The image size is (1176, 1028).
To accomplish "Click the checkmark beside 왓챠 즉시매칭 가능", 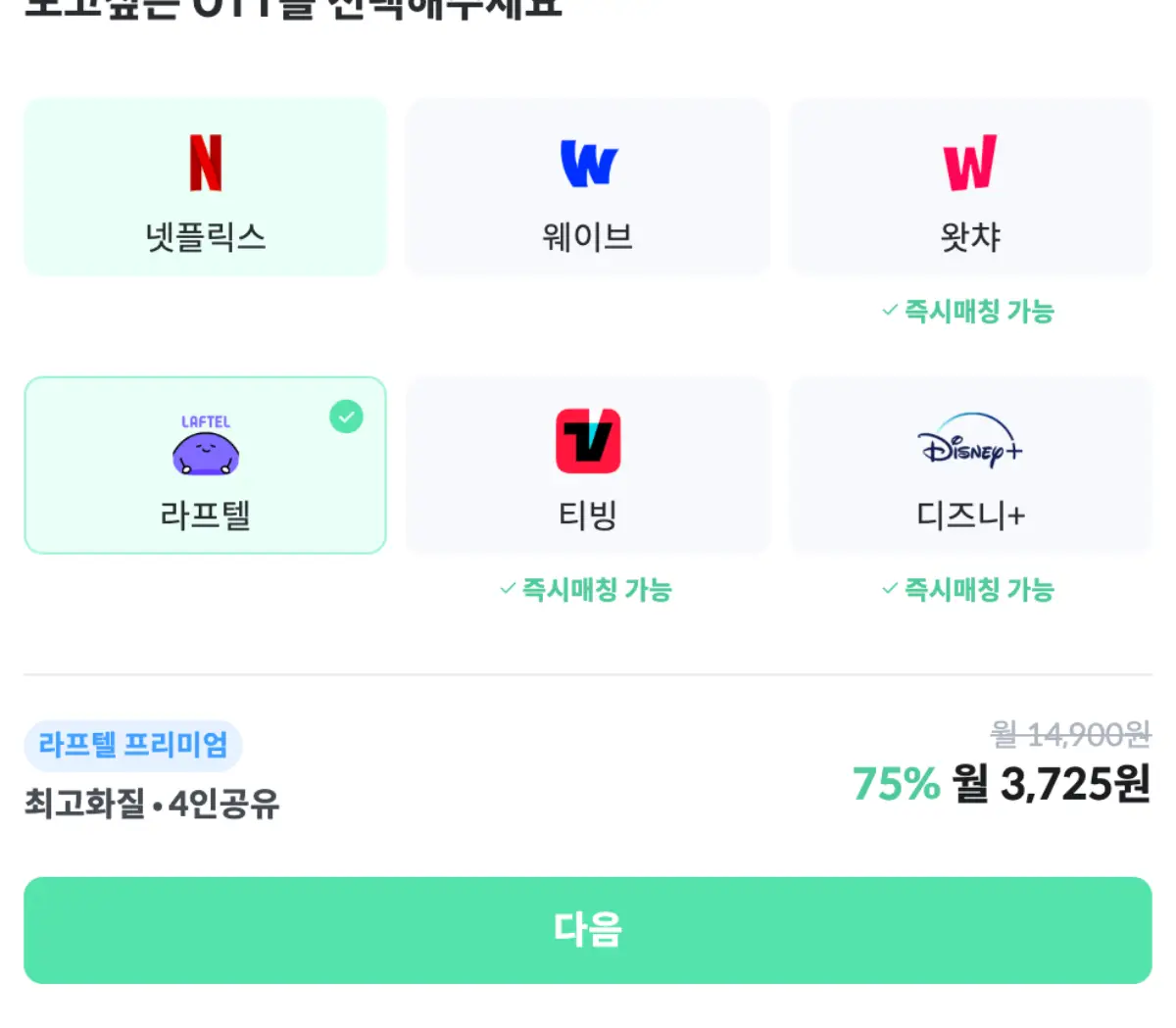I will 888,312.
